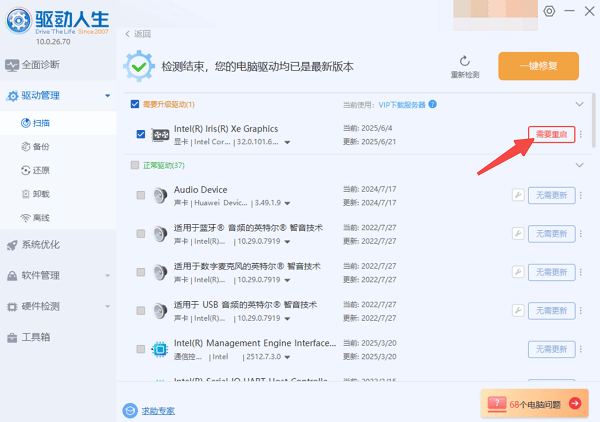Open the 扫描 scan page
This screenshot has height=422, width=600.
pos(35,123)
